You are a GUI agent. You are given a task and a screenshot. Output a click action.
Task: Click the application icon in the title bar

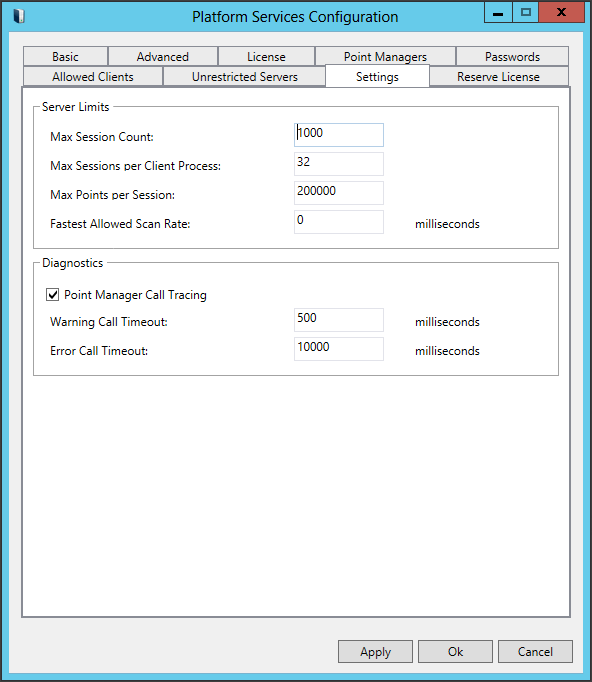point(19,17)
